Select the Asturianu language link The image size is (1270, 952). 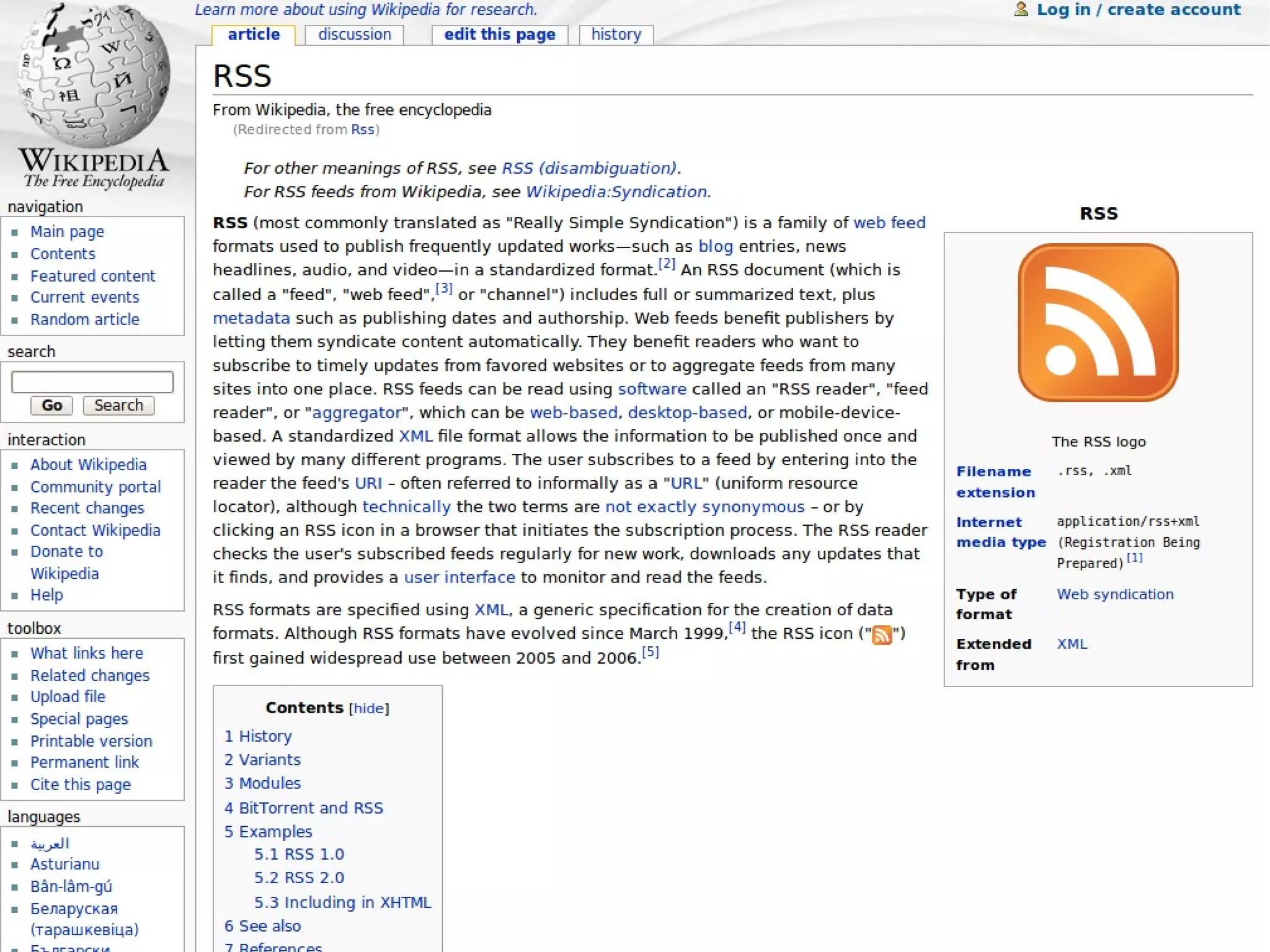[x=64, y=864]
